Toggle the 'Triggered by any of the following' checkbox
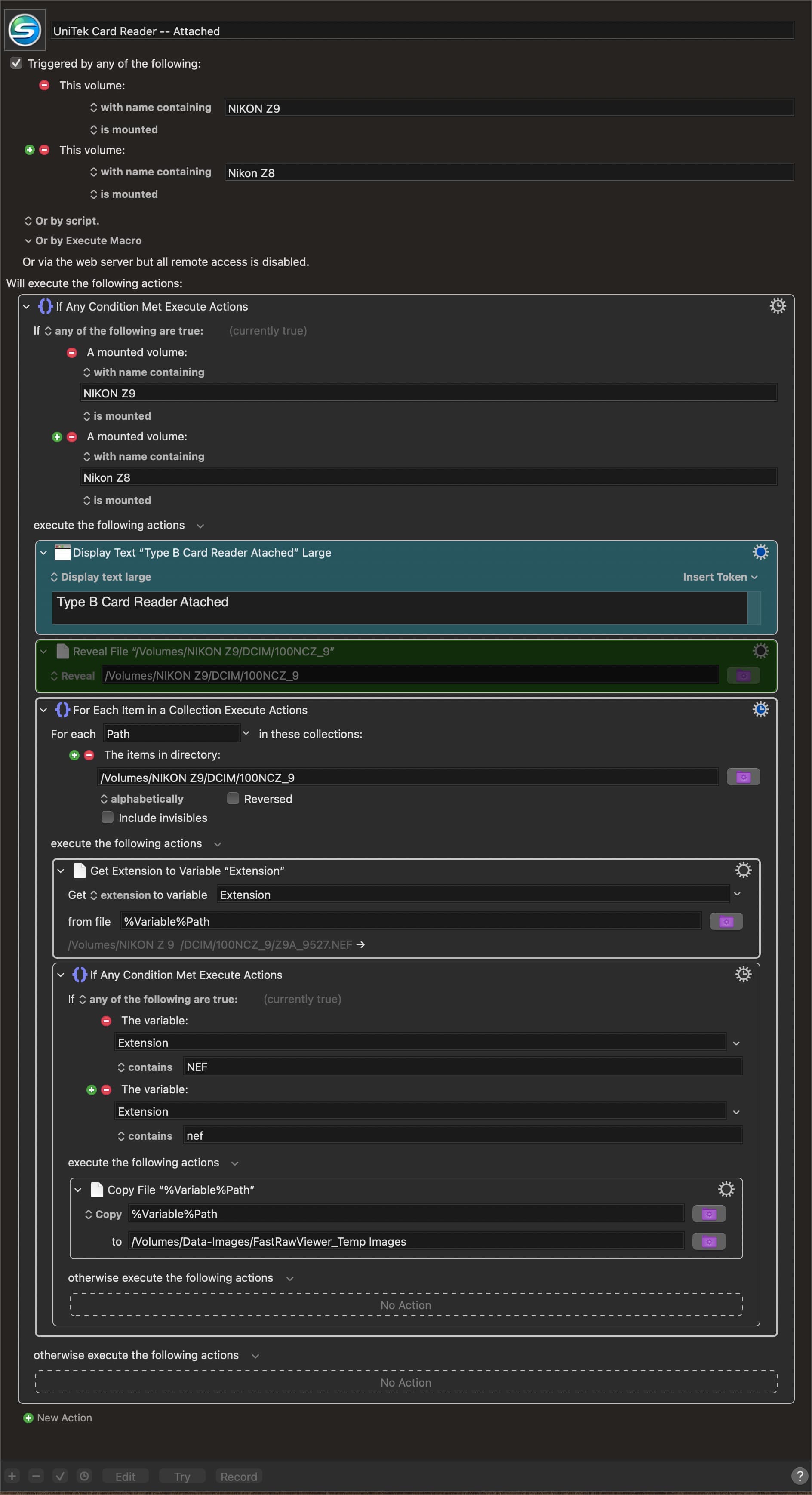 (x=16, y=63)
